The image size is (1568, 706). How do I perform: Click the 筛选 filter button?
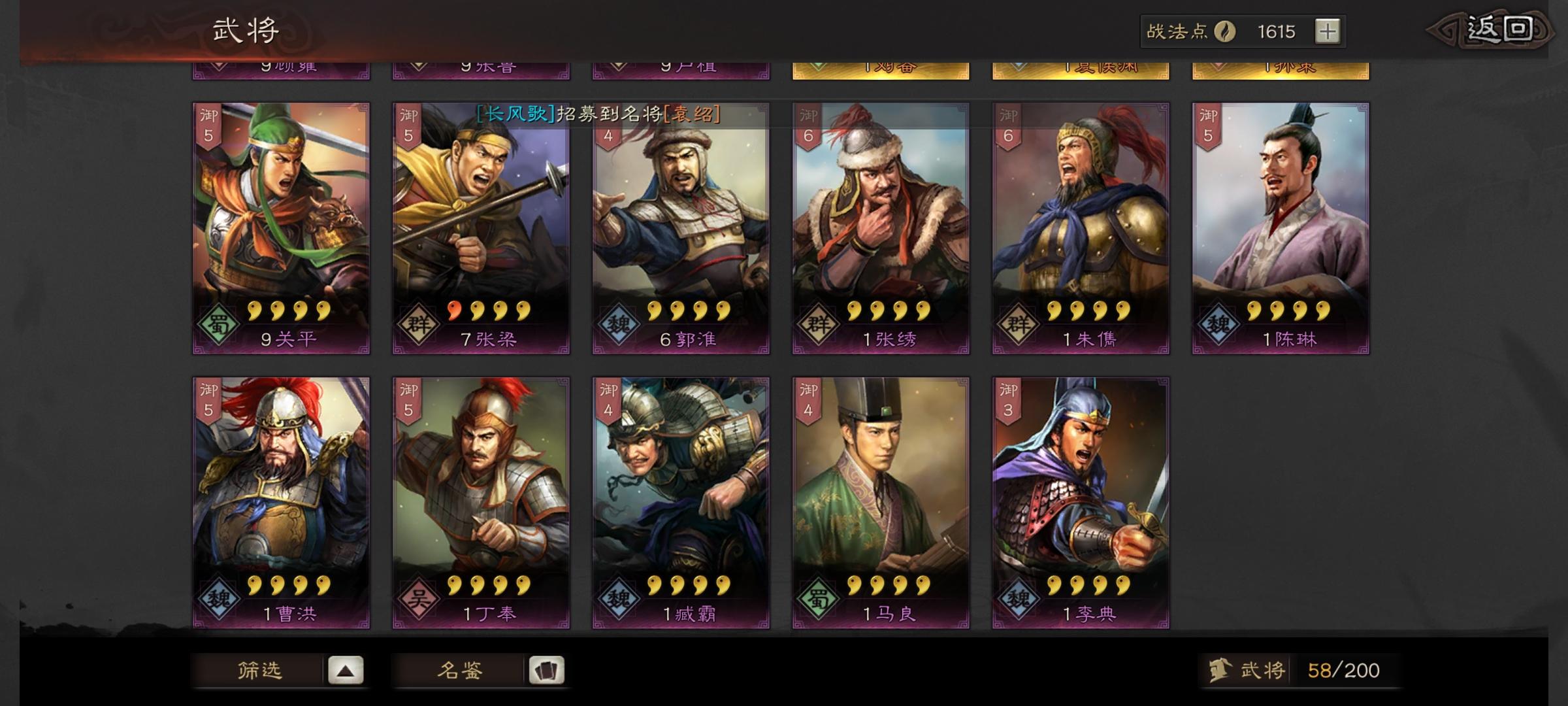click(x=259, y=671)
